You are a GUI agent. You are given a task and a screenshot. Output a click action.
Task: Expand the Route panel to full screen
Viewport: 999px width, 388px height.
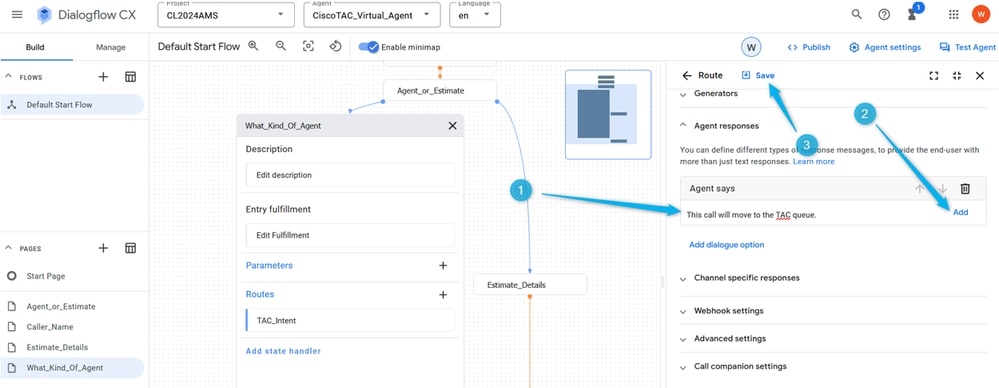click(x=934, y=75)
